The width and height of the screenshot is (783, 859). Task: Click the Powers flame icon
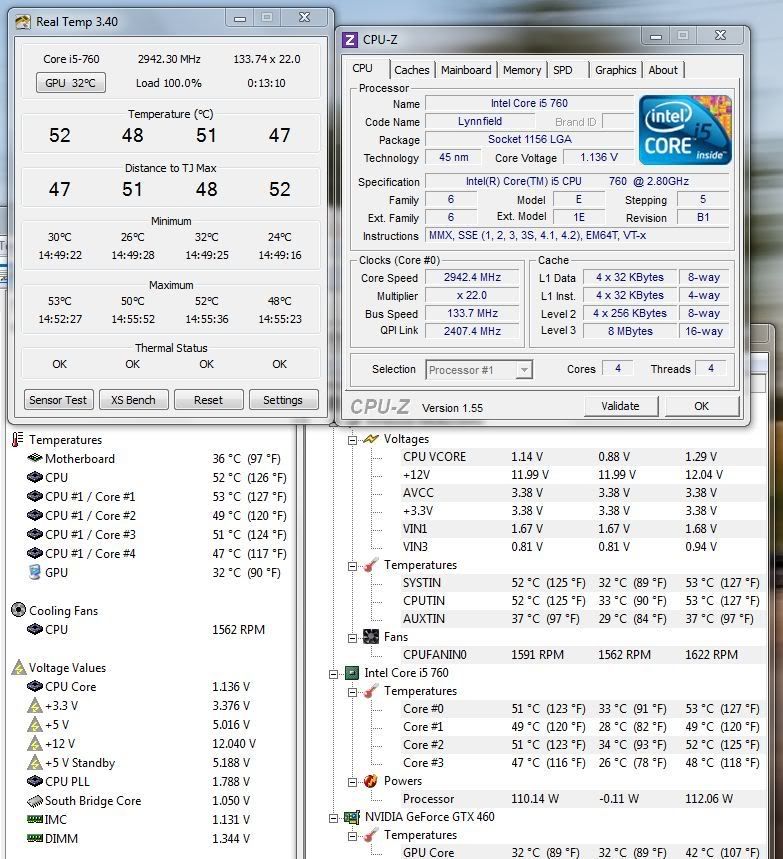371,781
